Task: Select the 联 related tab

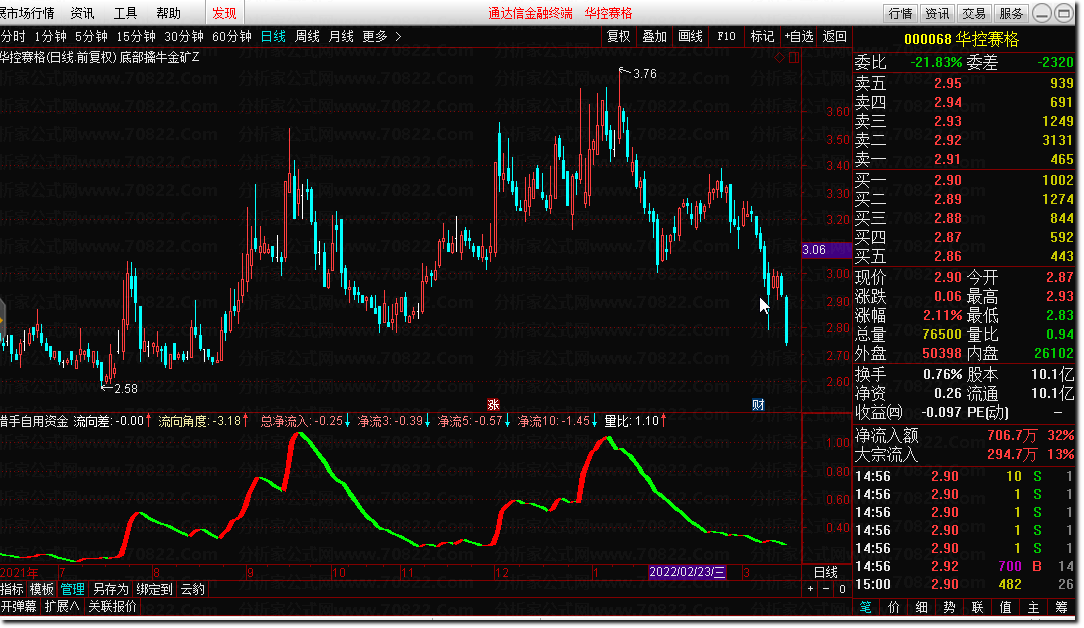Action: click(x=978, y=607)
